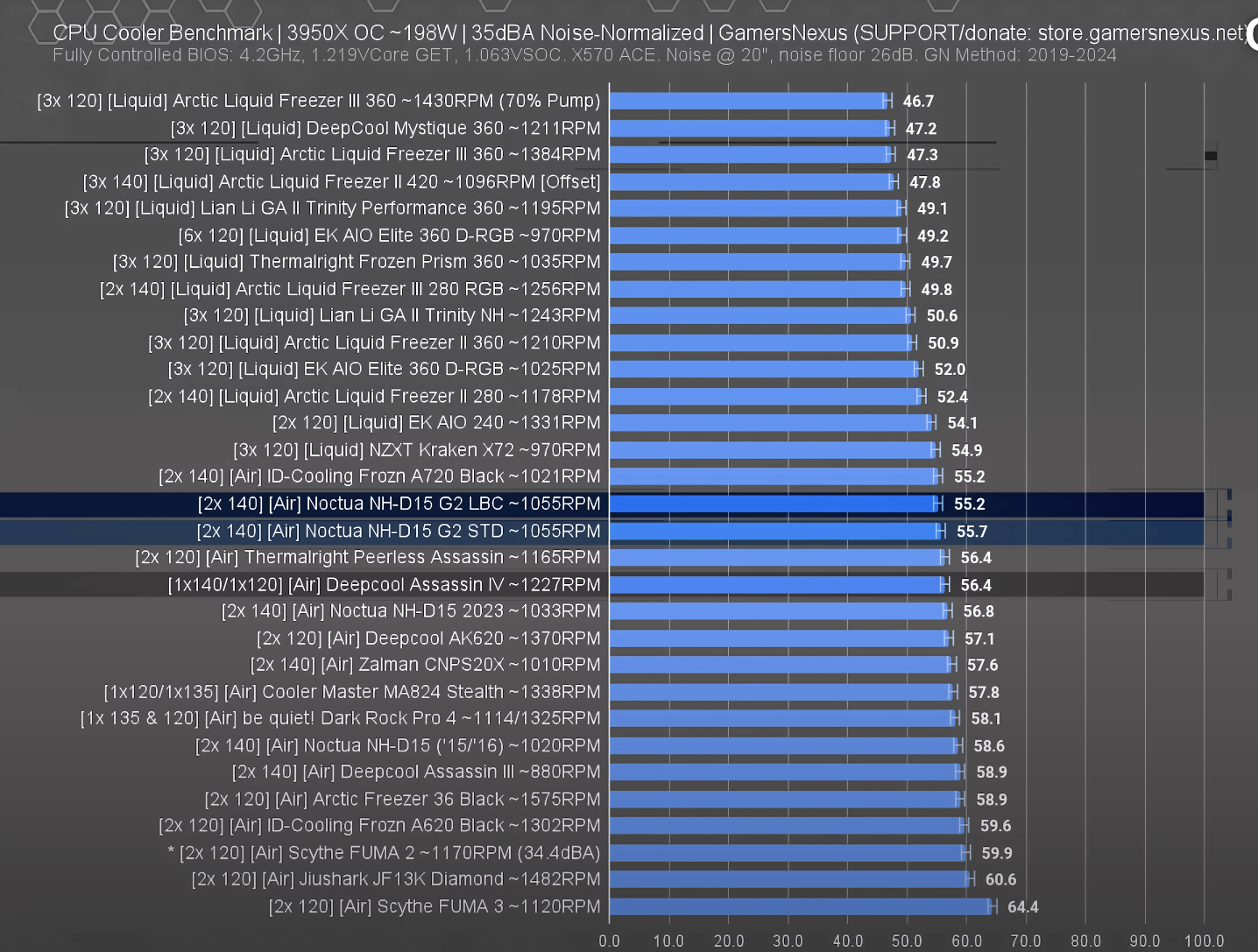Image resolution: width=1258 pixels, height=952 pixels.
Task: Click the 70.0 x-axis tick label
Action: [1026, 941]
